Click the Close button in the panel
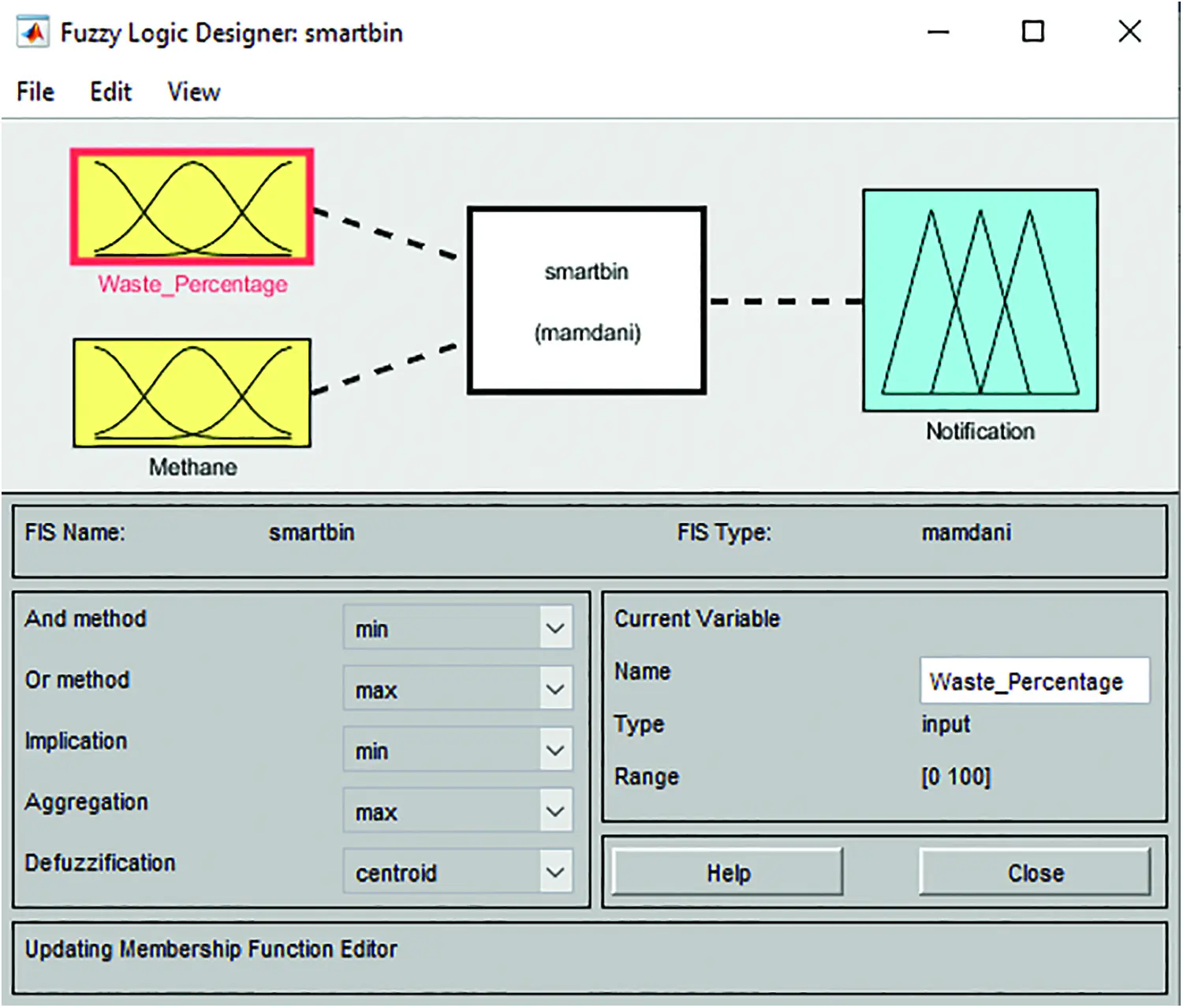 (x=1036, y=872)
